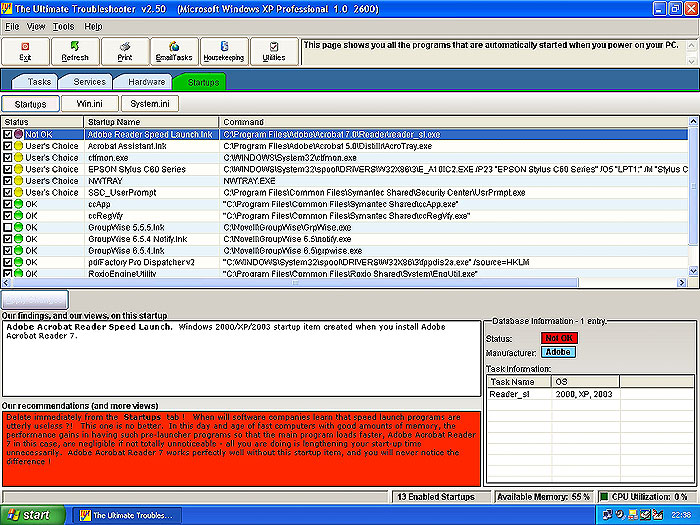Click the title bar application icon

pyautogui.click(x=7, y=8)
